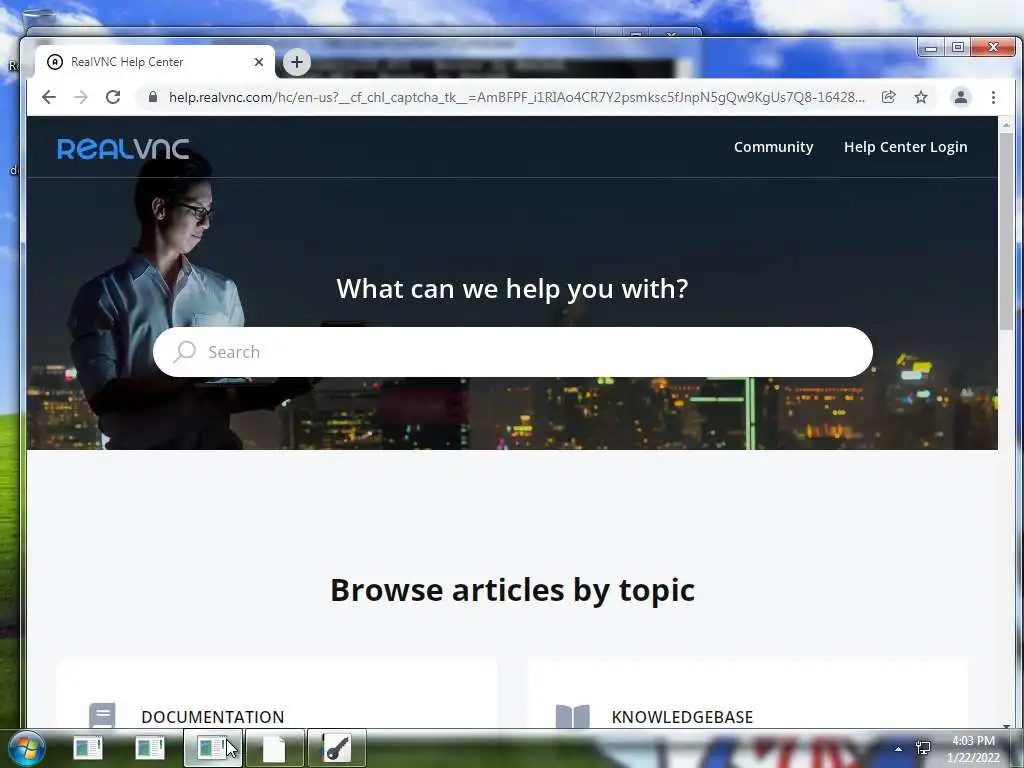Screen dimensions: 1024x768
Task: Show hidden tray icons arrow
Action: [x=899, y=749]
